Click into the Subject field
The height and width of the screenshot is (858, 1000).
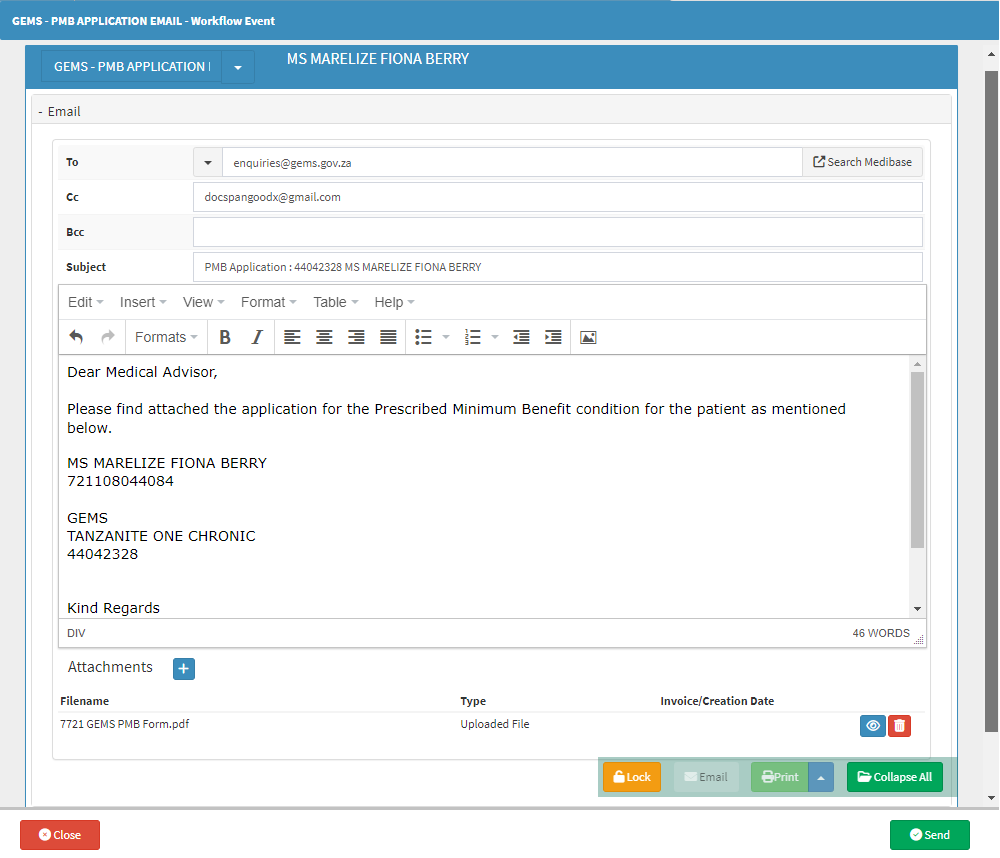pyautogui.click(x=557, y=267)
